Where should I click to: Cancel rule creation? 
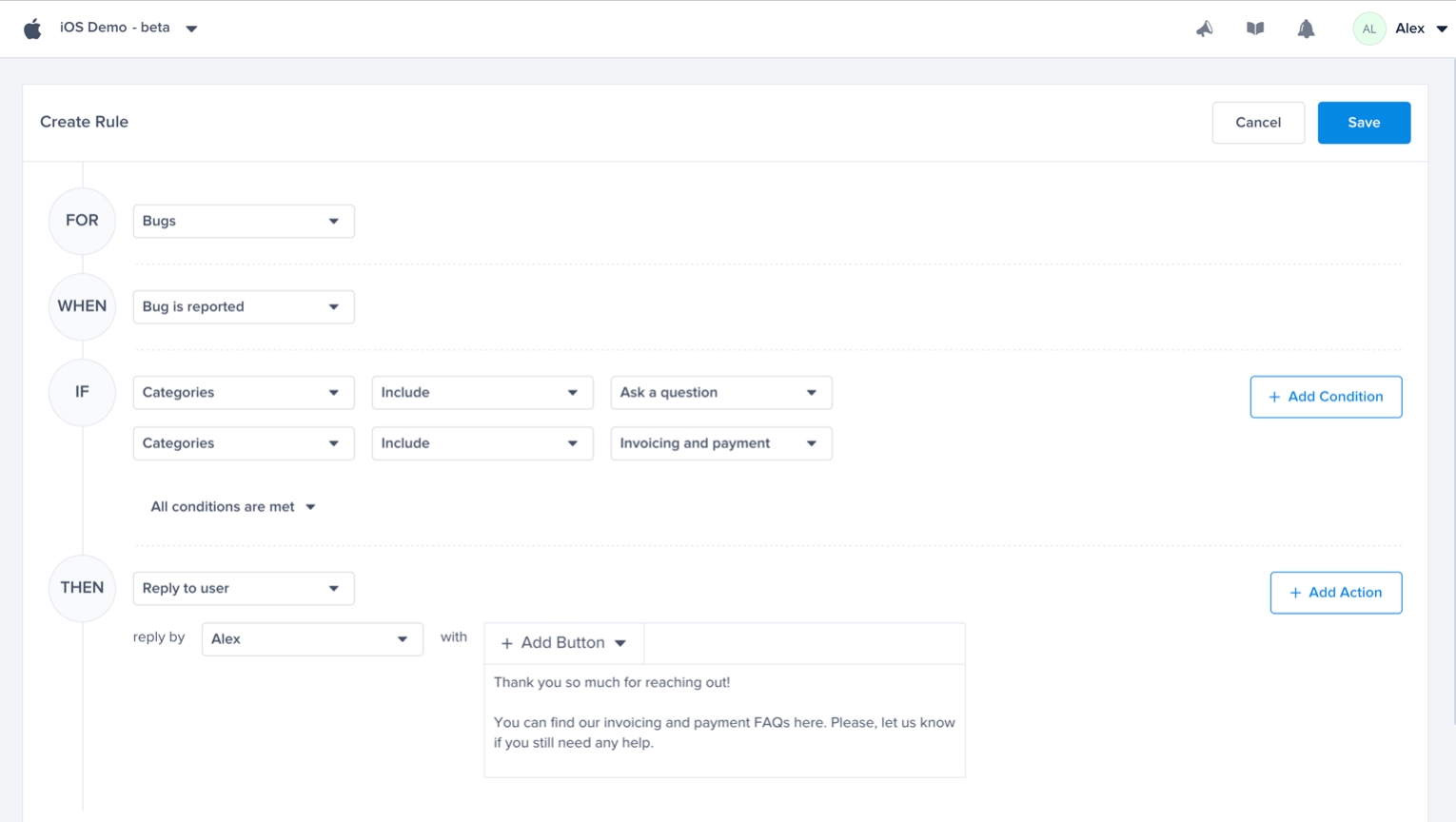pos(1257,123)
